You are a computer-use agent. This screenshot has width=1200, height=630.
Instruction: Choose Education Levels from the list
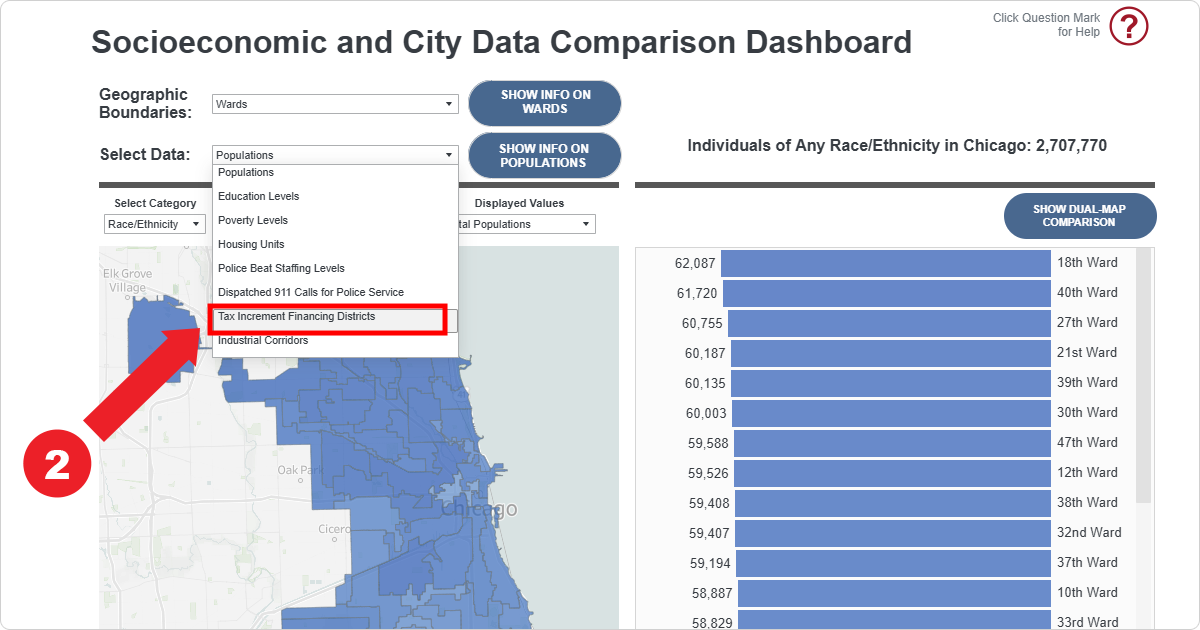tap(259, 196)
